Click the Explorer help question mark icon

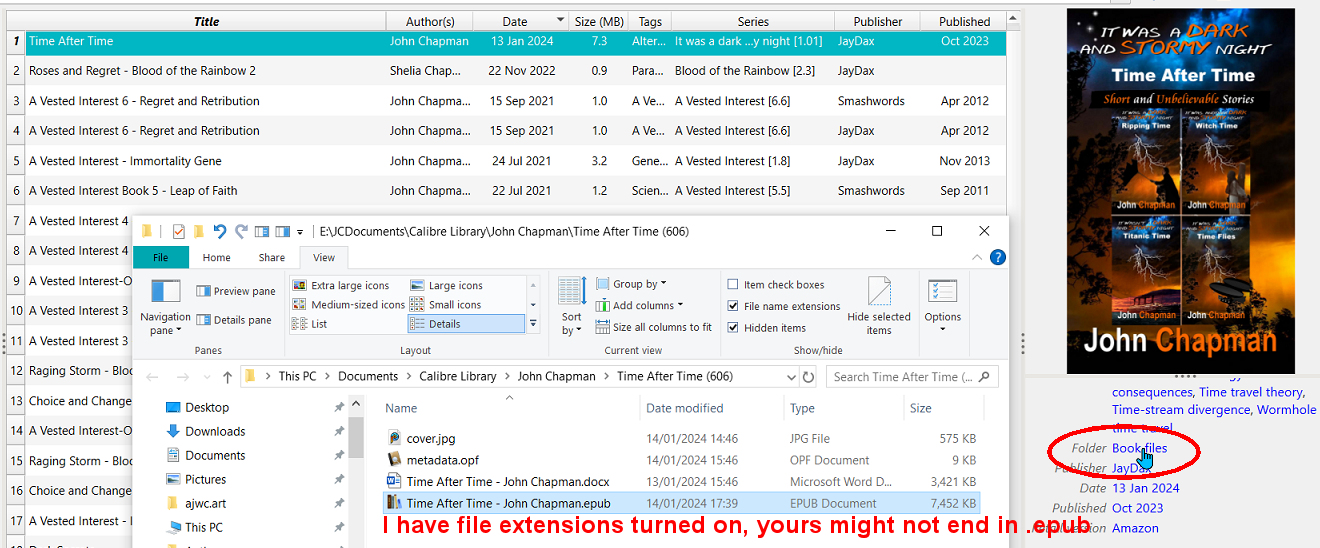point(997,257)
